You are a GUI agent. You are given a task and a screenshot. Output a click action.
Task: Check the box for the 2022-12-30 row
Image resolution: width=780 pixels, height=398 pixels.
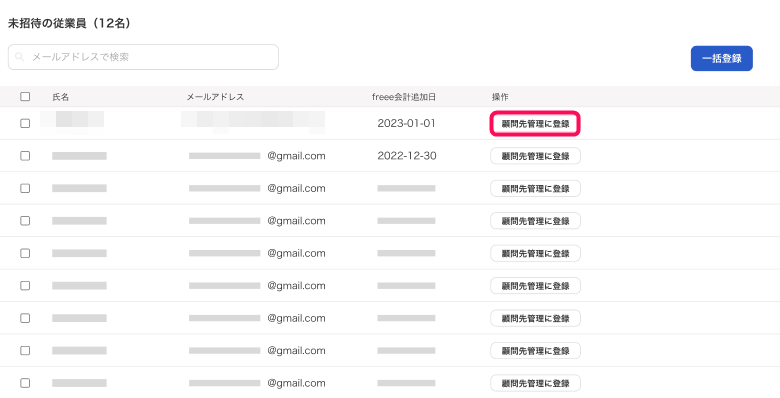coord(25,156)
